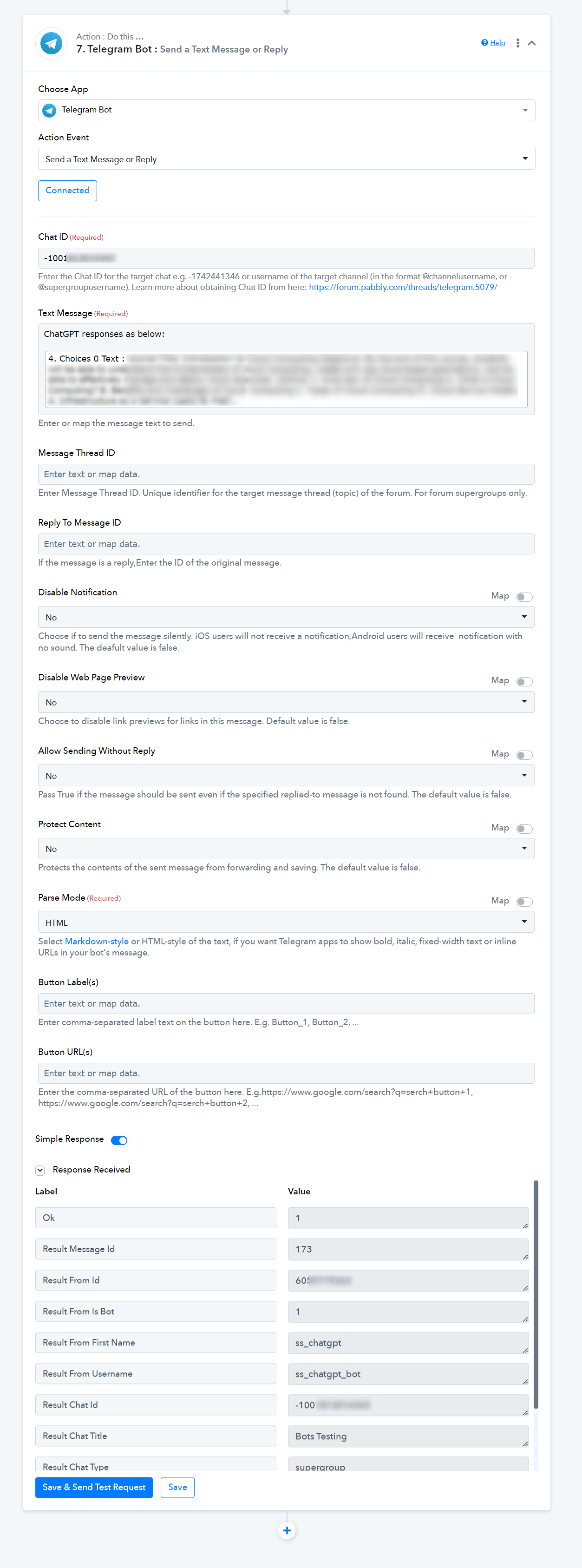
Task: Toggle the Map switch for Disable Notification
Action: click(x=524, y=597)
